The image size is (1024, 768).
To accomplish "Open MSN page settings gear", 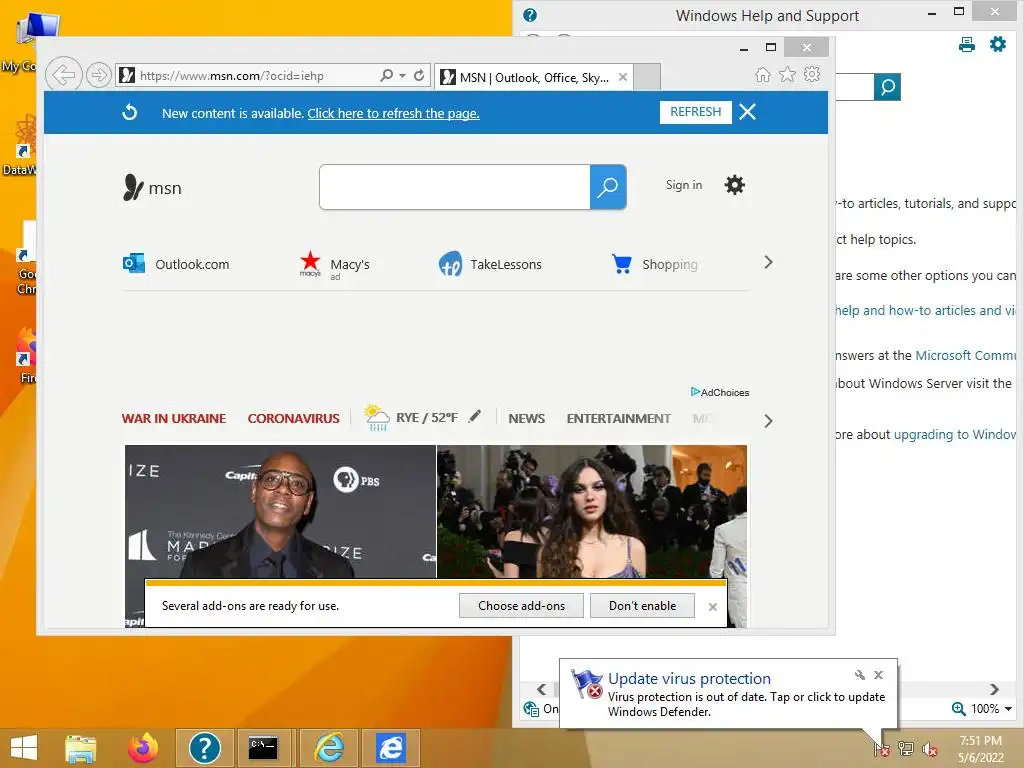I will (735, 185).
